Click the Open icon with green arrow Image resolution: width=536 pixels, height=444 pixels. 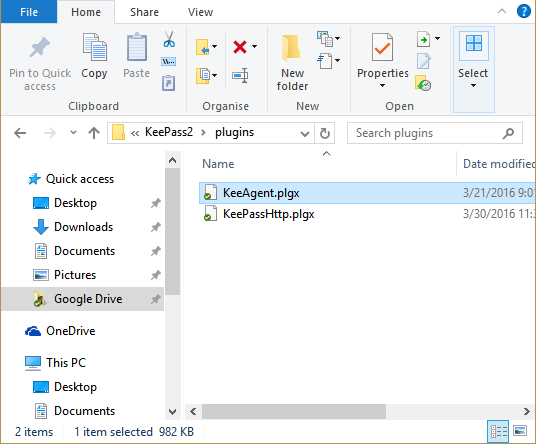424,39
